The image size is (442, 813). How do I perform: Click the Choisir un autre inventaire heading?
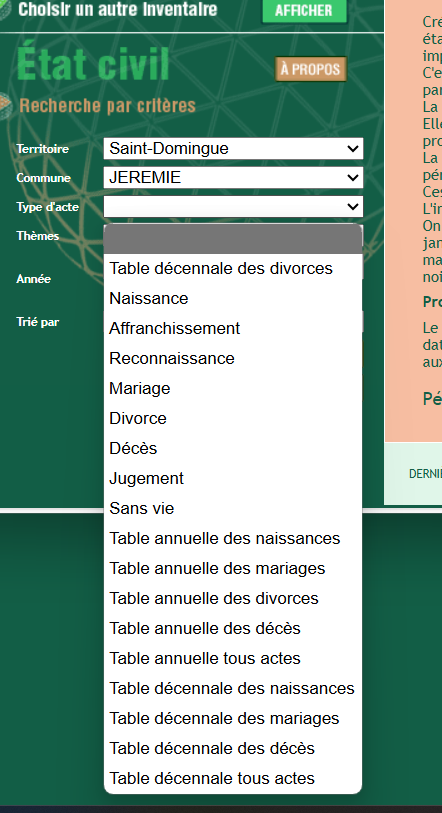[x=118, y=9]
